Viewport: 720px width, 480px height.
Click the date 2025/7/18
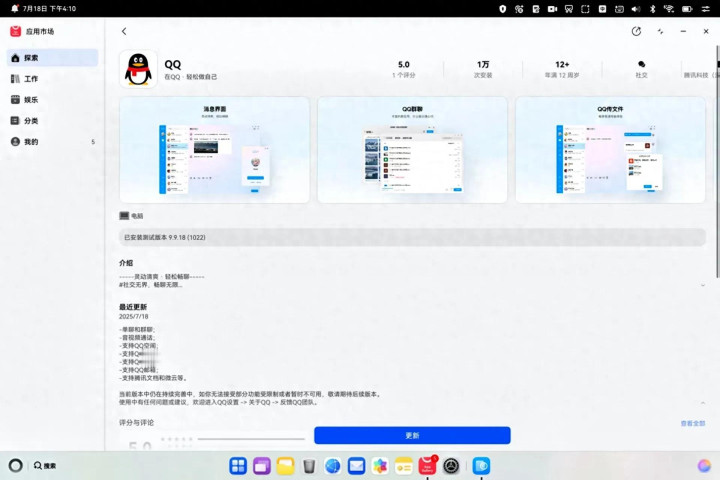(134, 316)
